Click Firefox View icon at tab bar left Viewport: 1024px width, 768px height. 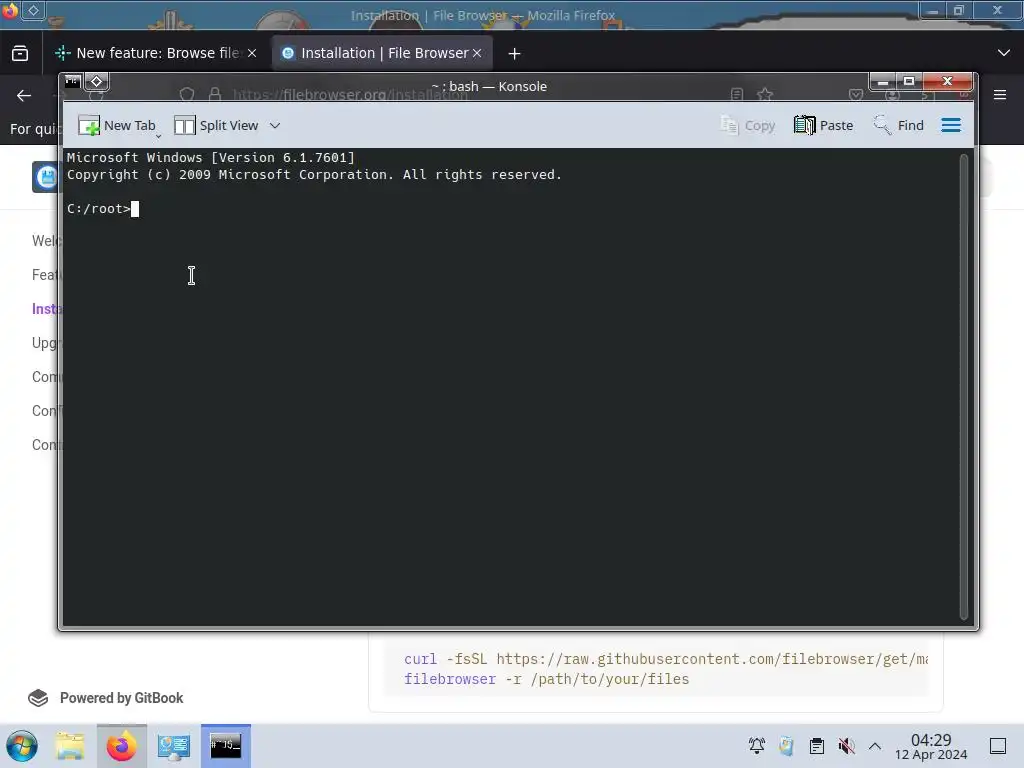tap(20, 54)
